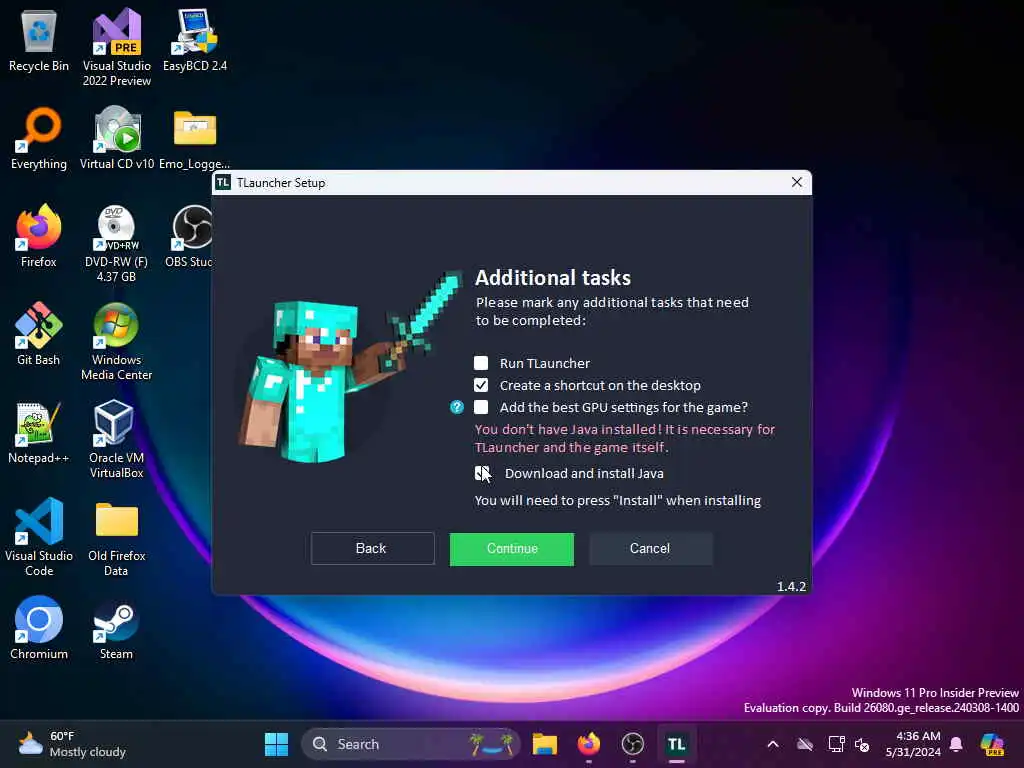The width and height of the screenshot is (1024, 768).
Task: Open the weather widget showing 60°F
Action: [x=72, y=744]
